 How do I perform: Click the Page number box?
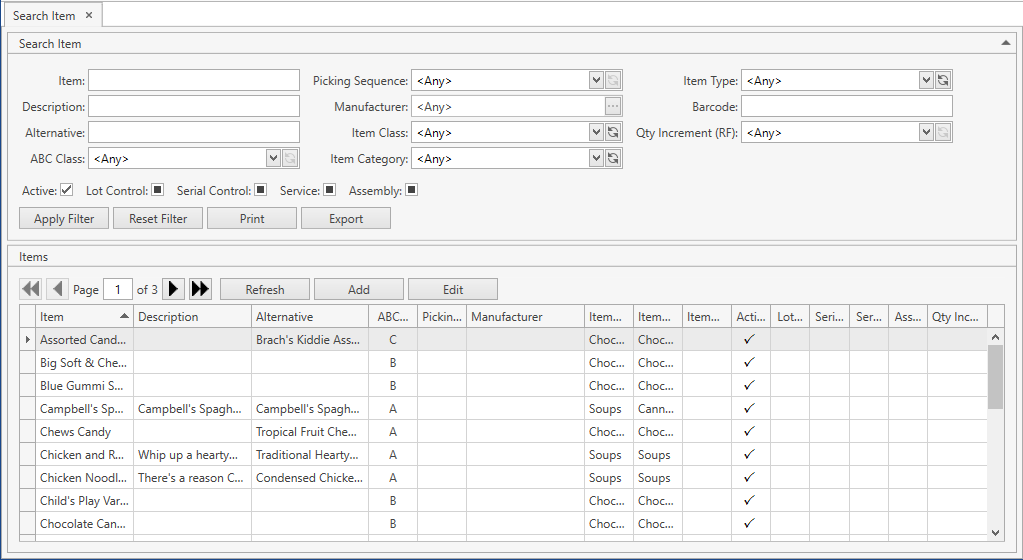[118, 289]
